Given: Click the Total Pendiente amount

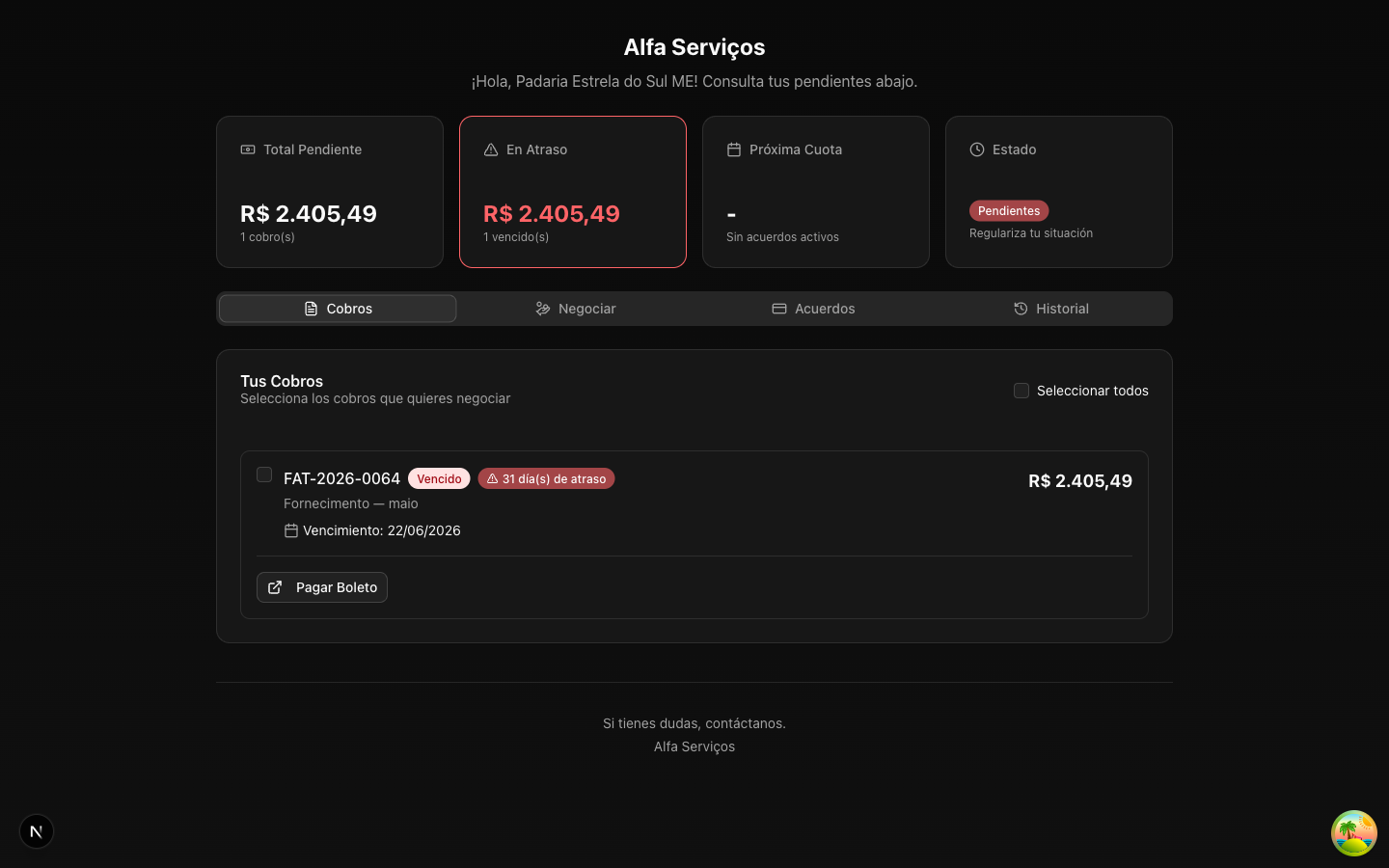Looking at the screenshot, I should (x=309, y=214).
